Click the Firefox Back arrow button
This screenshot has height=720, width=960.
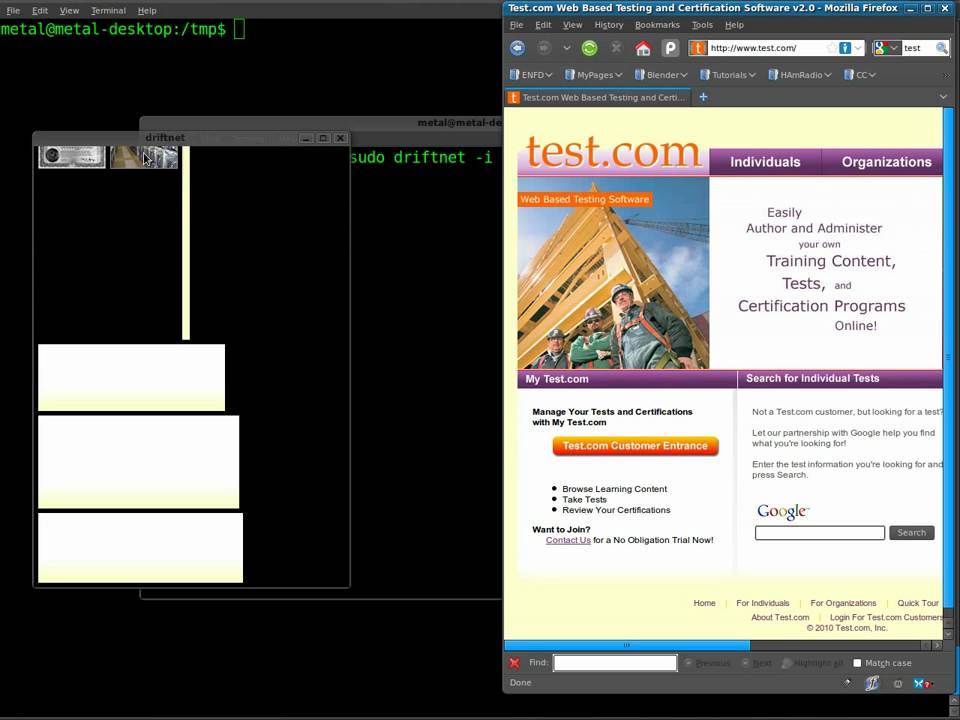(x=517, y=48)
